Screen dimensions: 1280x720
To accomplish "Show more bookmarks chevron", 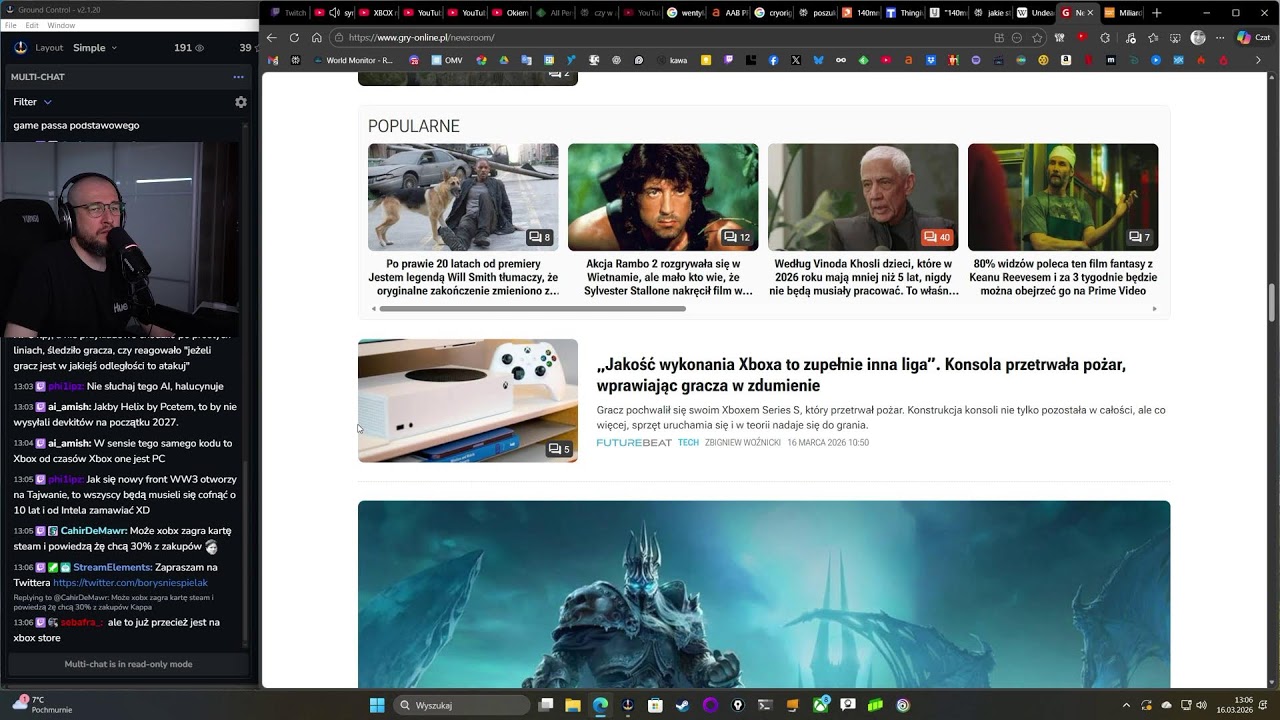I will tap(1258, 60).
